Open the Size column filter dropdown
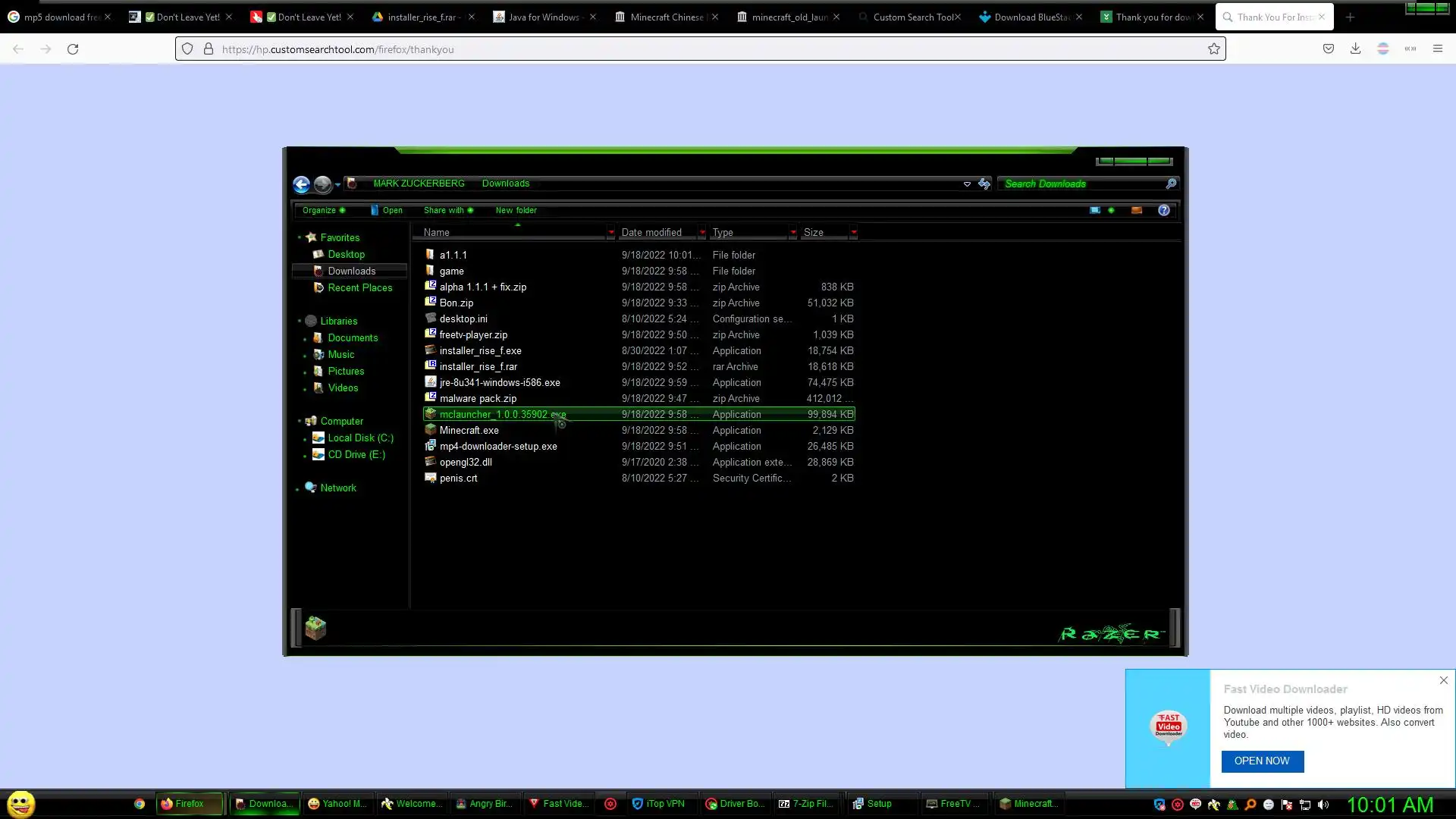Image resolution: width=1456 pixels, height=819 pixels. click(x=853, y=233)
